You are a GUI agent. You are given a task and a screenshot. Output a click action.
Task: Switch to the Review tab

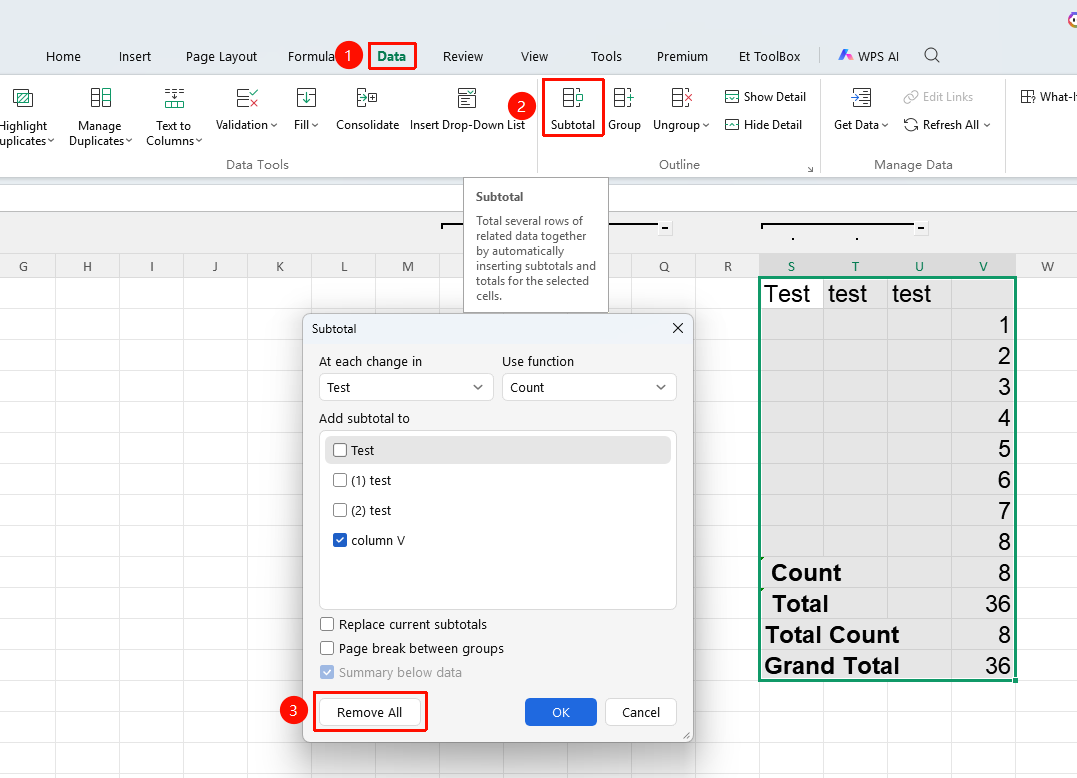(463, 56)
